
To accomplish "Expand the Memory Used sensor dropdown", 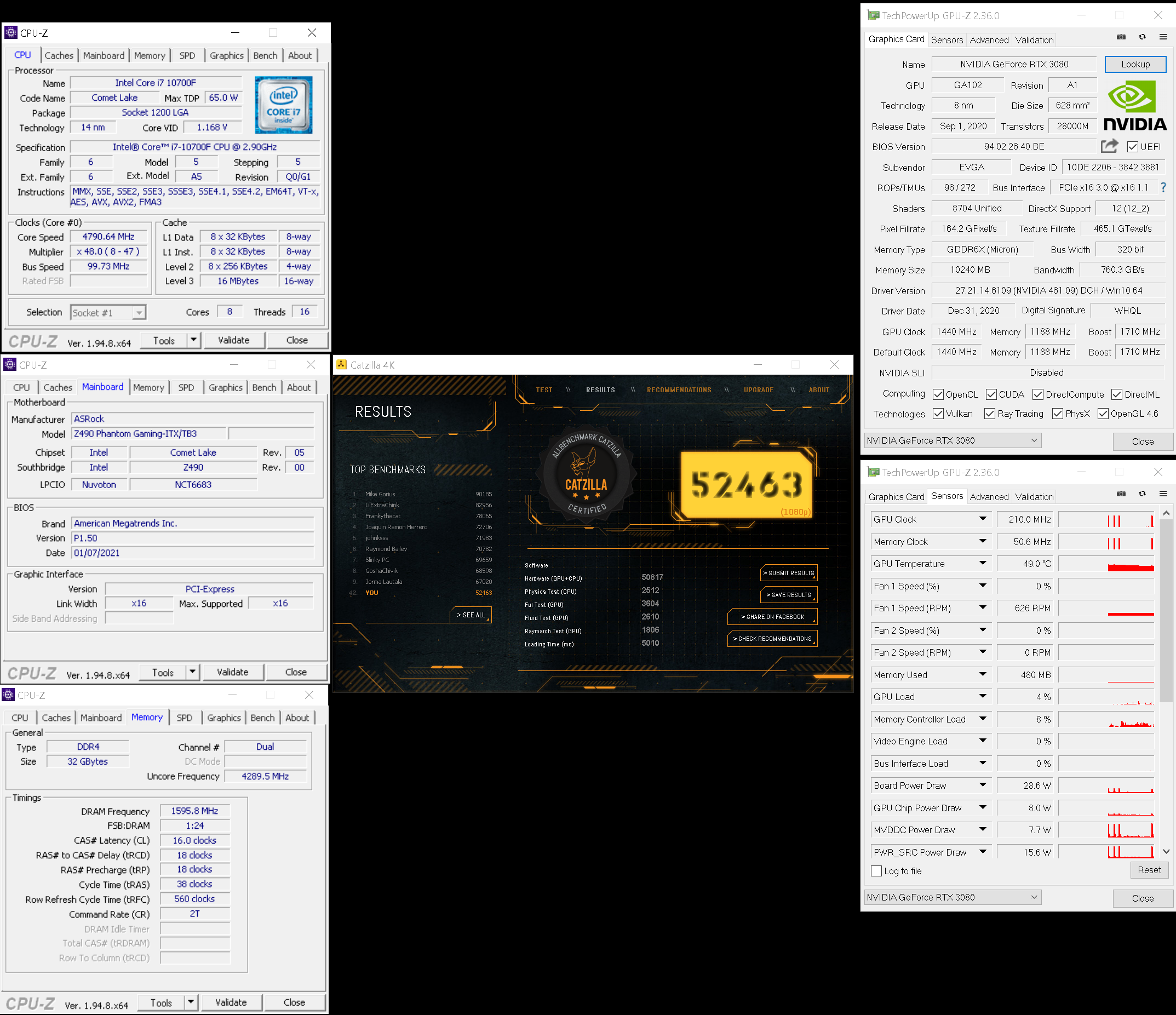I will pos(983,674).
